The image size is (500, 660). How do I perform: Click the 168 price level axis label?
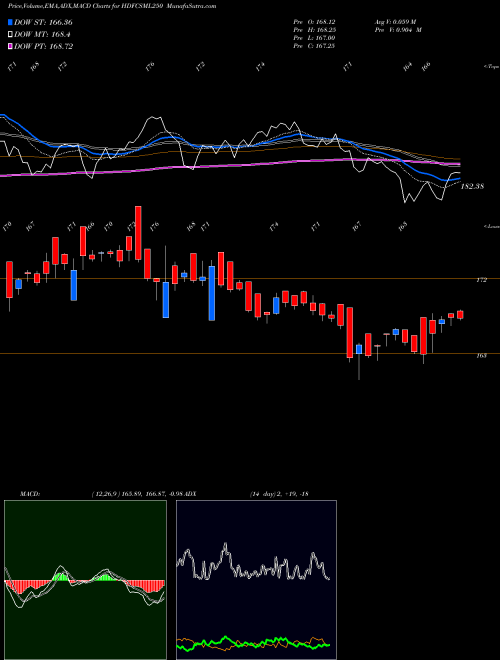point(481,355)
